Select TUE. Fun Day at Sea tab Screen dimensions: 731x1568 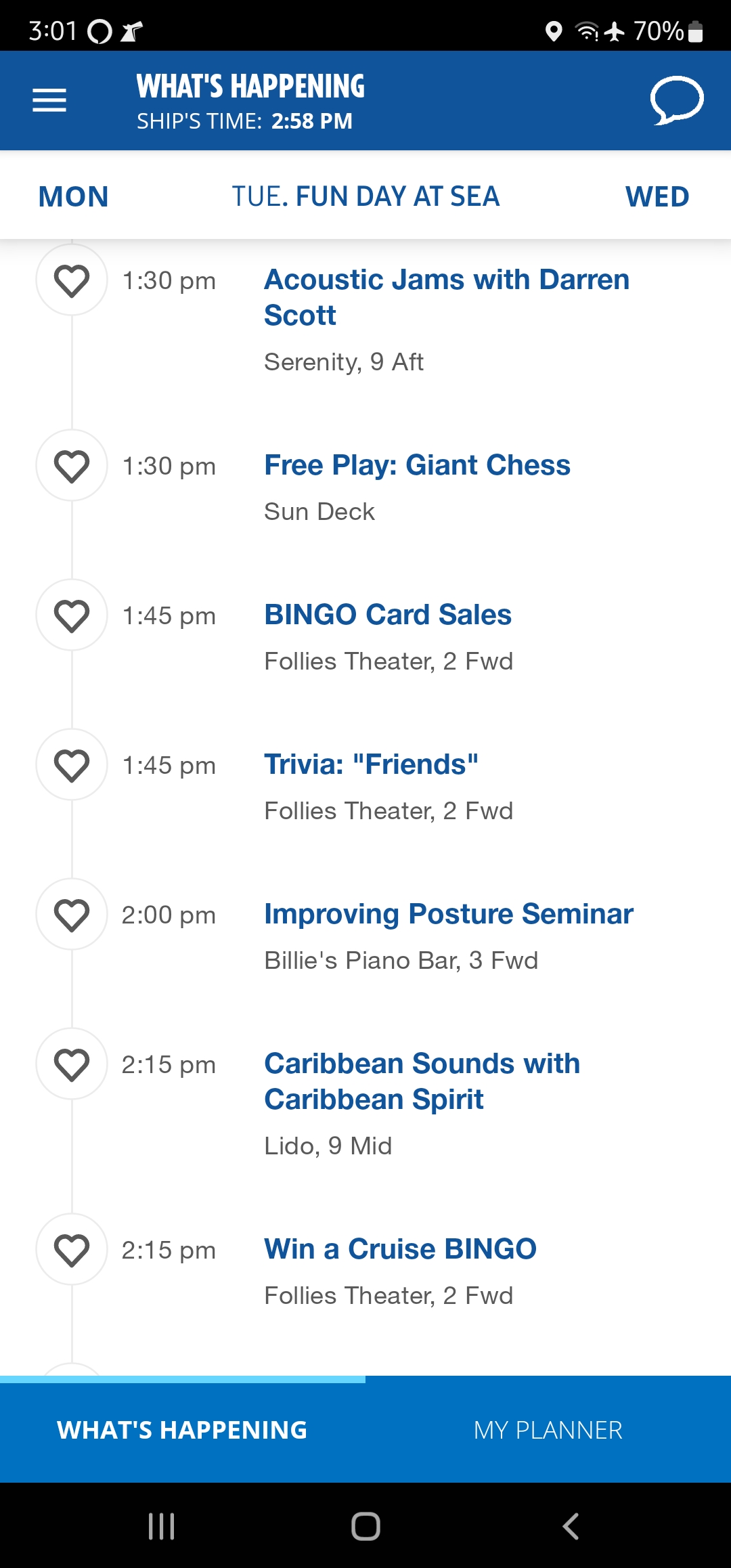click(x=365, y=196)
